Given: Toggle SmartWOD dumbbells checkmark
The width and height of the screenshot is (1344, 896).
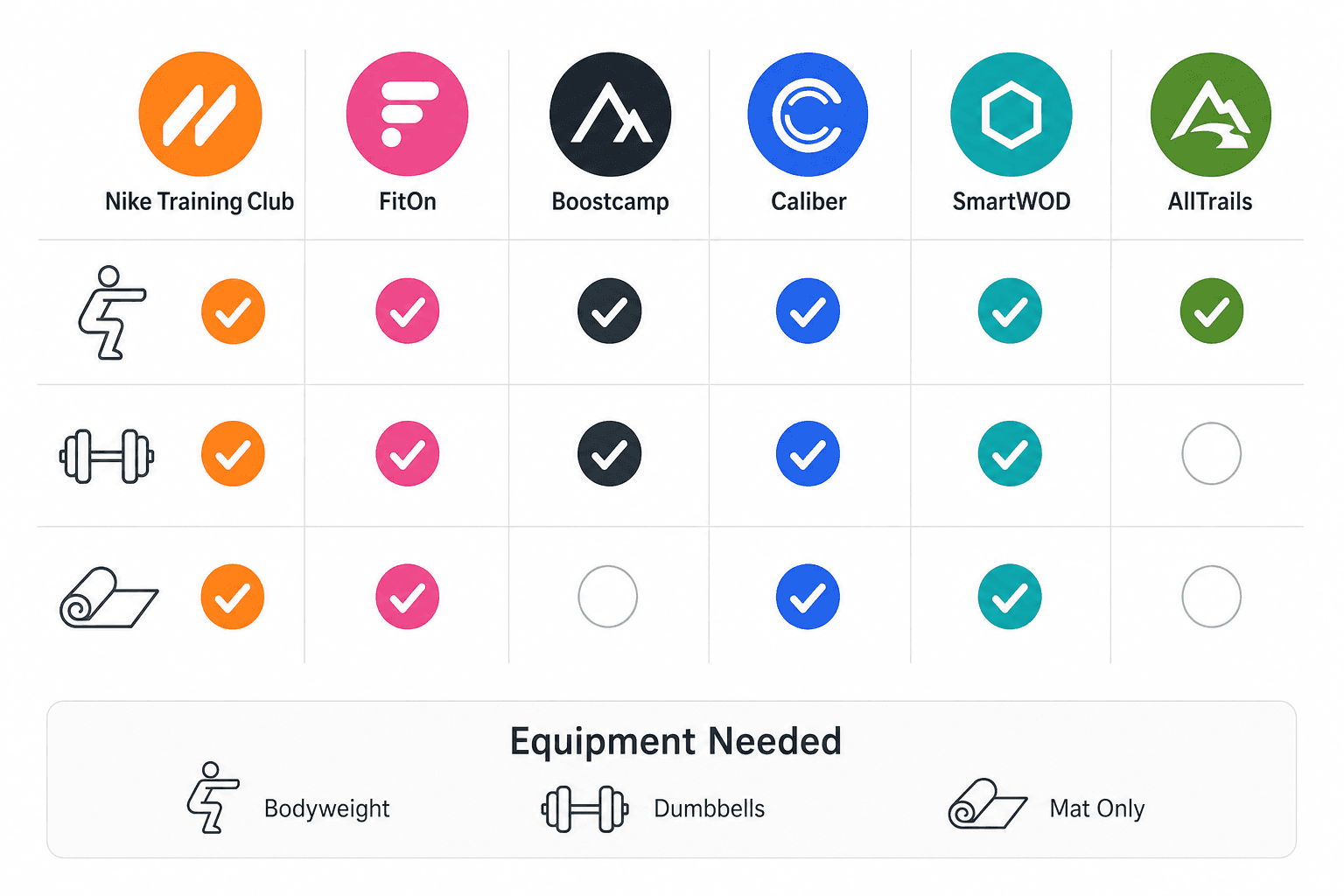Looking at the screenshot, I should 1010,453.
